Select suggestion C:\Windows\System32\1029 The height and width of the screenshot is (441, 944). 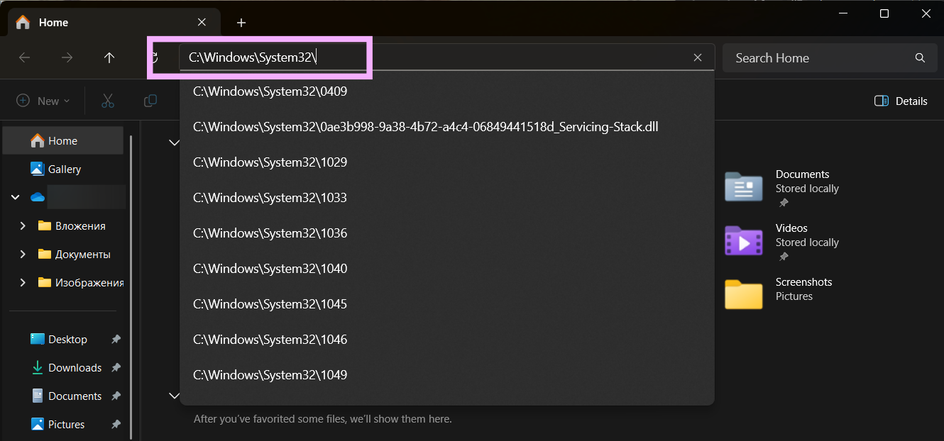click(447, 162)
